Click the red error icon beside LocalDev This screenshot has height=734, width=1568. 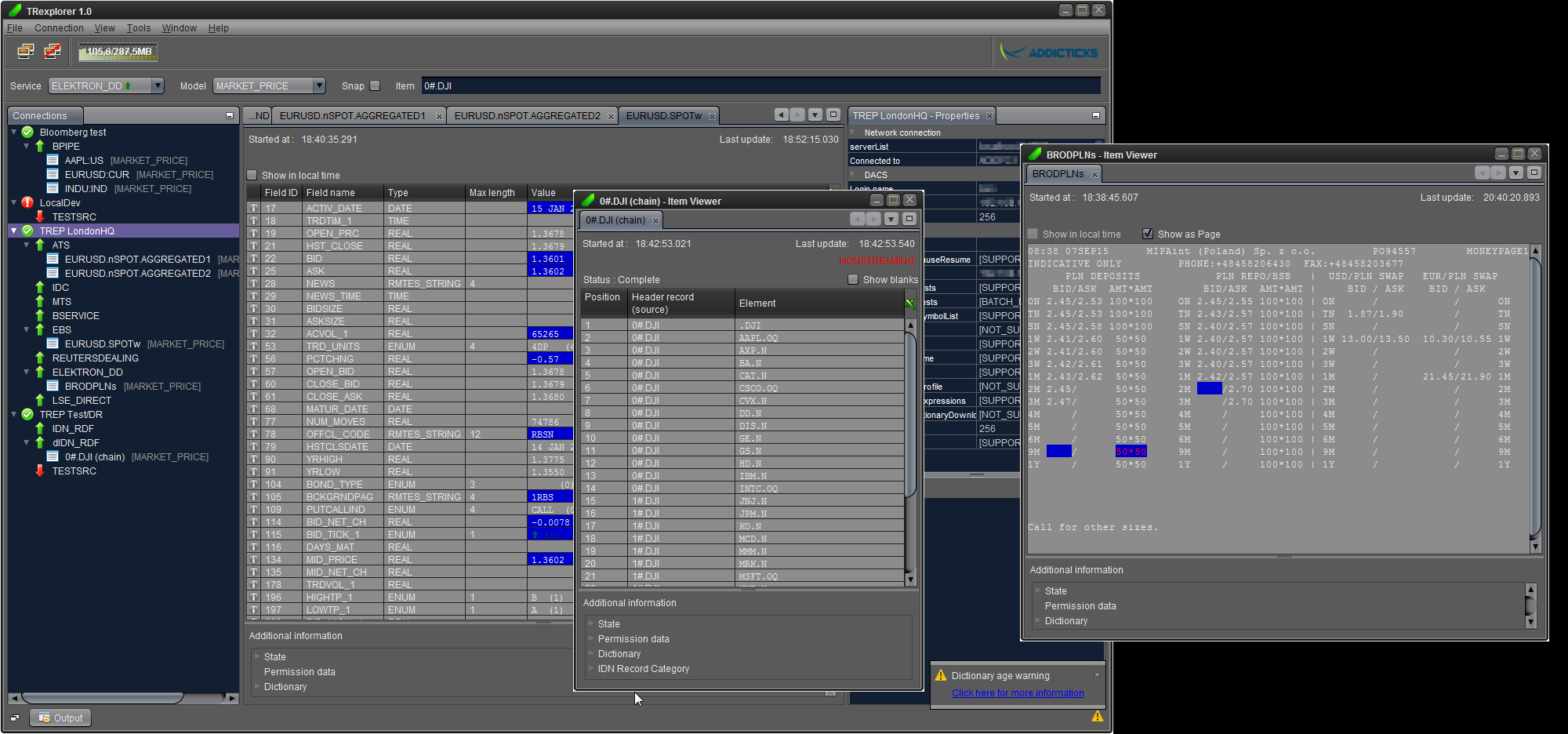coord(27,203)
